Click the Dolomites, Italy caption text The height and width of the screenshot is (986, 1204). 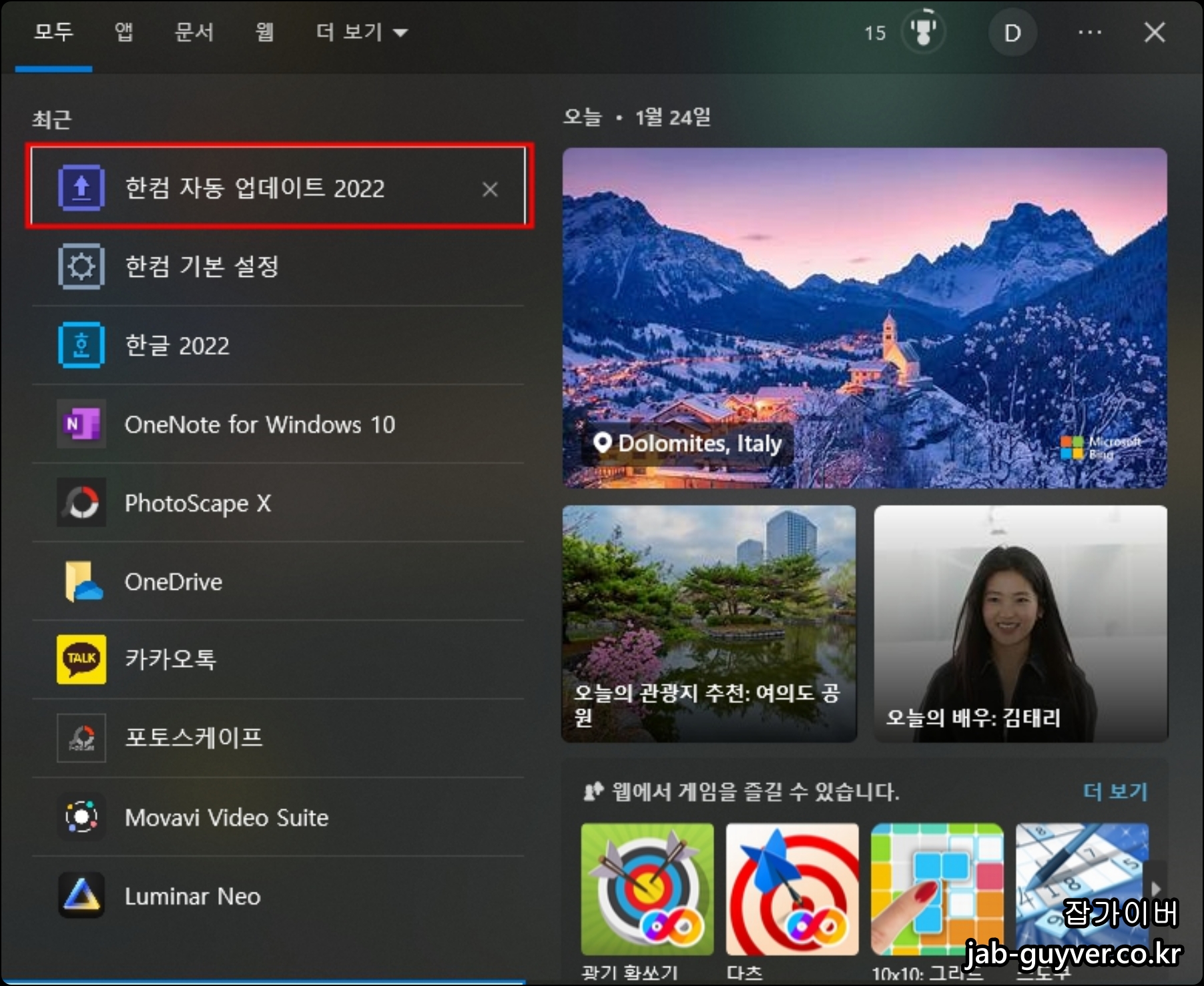[x=699, y=444]
